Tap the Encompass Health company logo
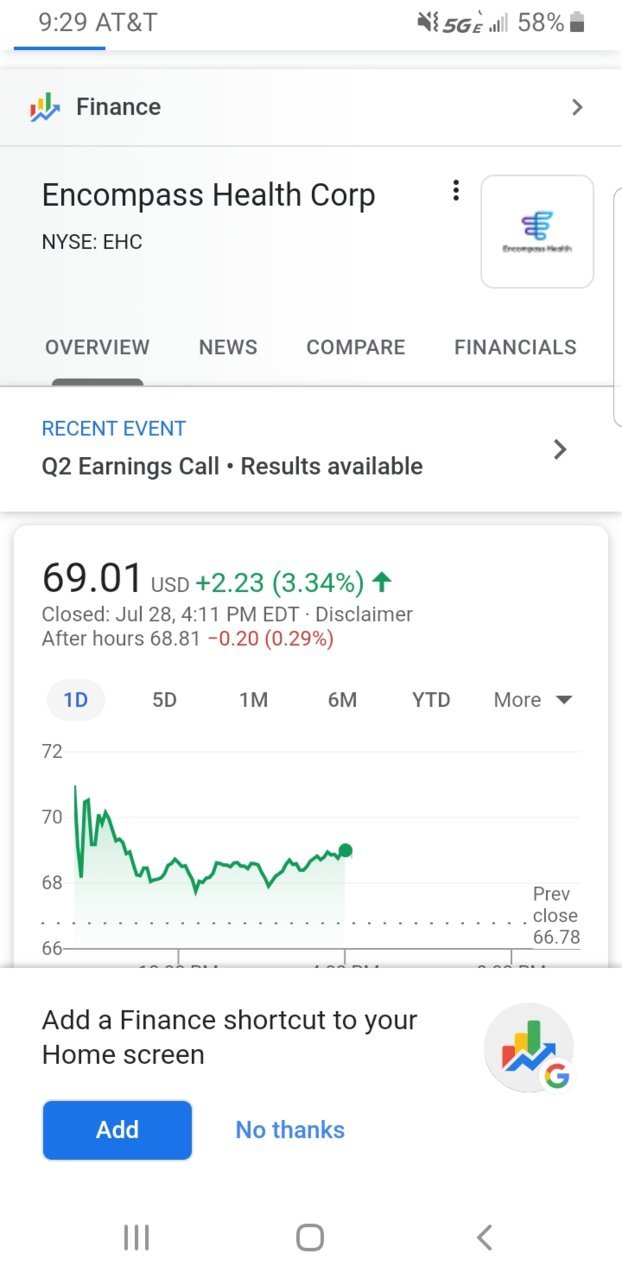622x1279 pixels. (537, 232)
